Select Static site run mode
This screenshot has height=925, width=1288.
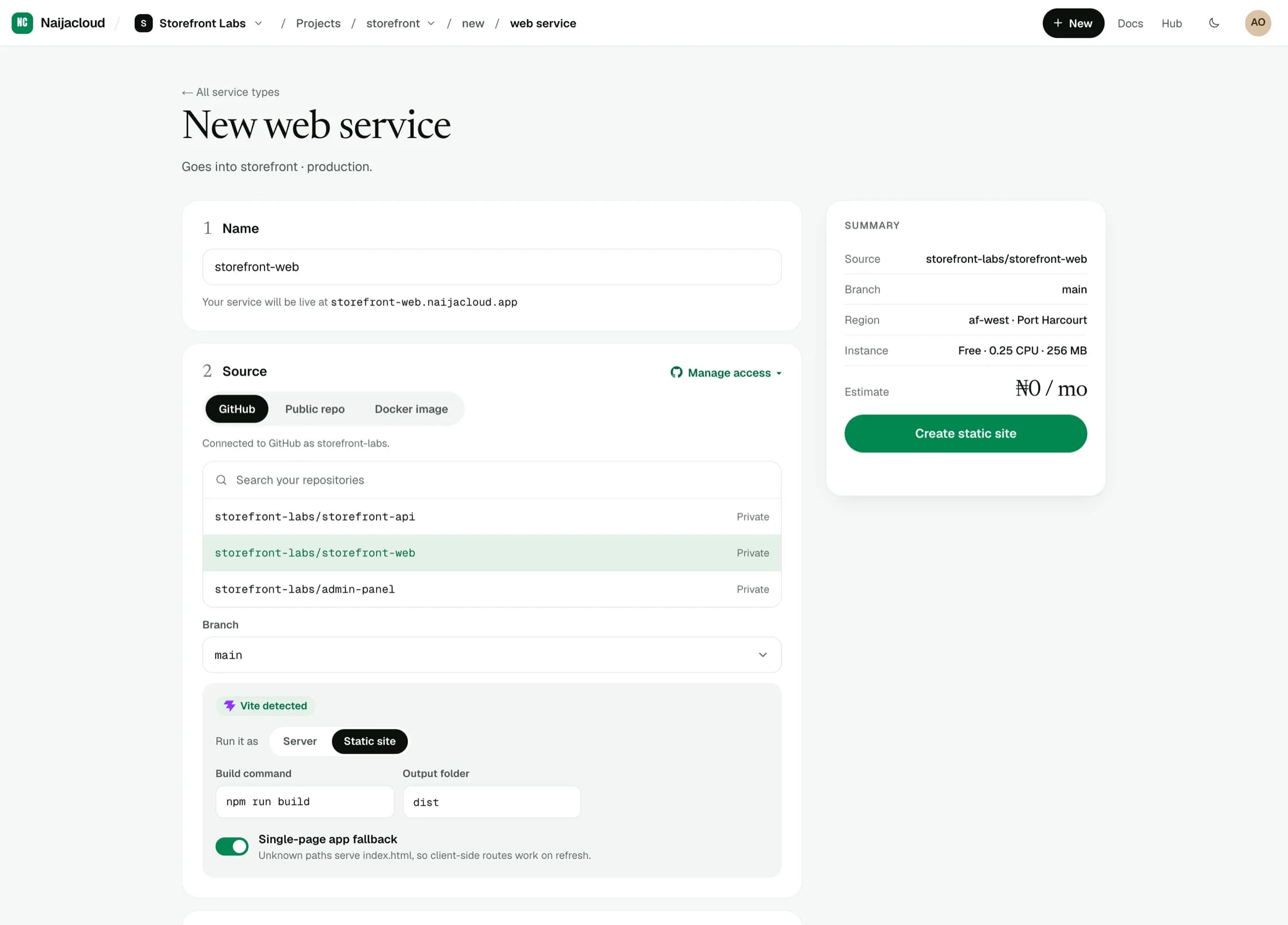(369, 741)
